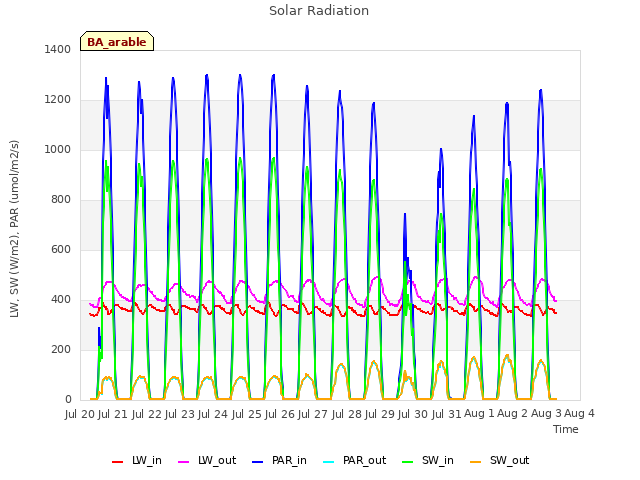Click the PAR_out cyan legend swatch
This screenshot has height=480, width=640.
click(328, 462)
